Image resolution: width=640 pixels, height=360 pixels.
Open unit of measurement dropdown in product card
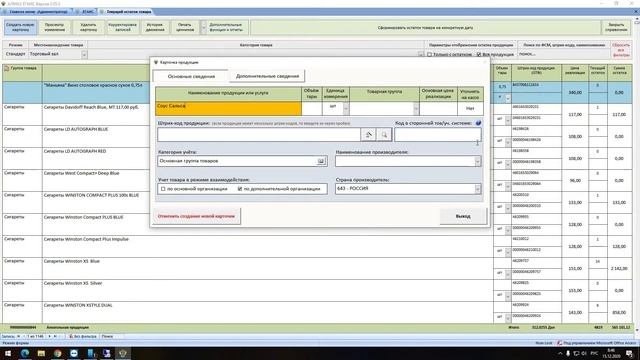click(x=346, y=109)
